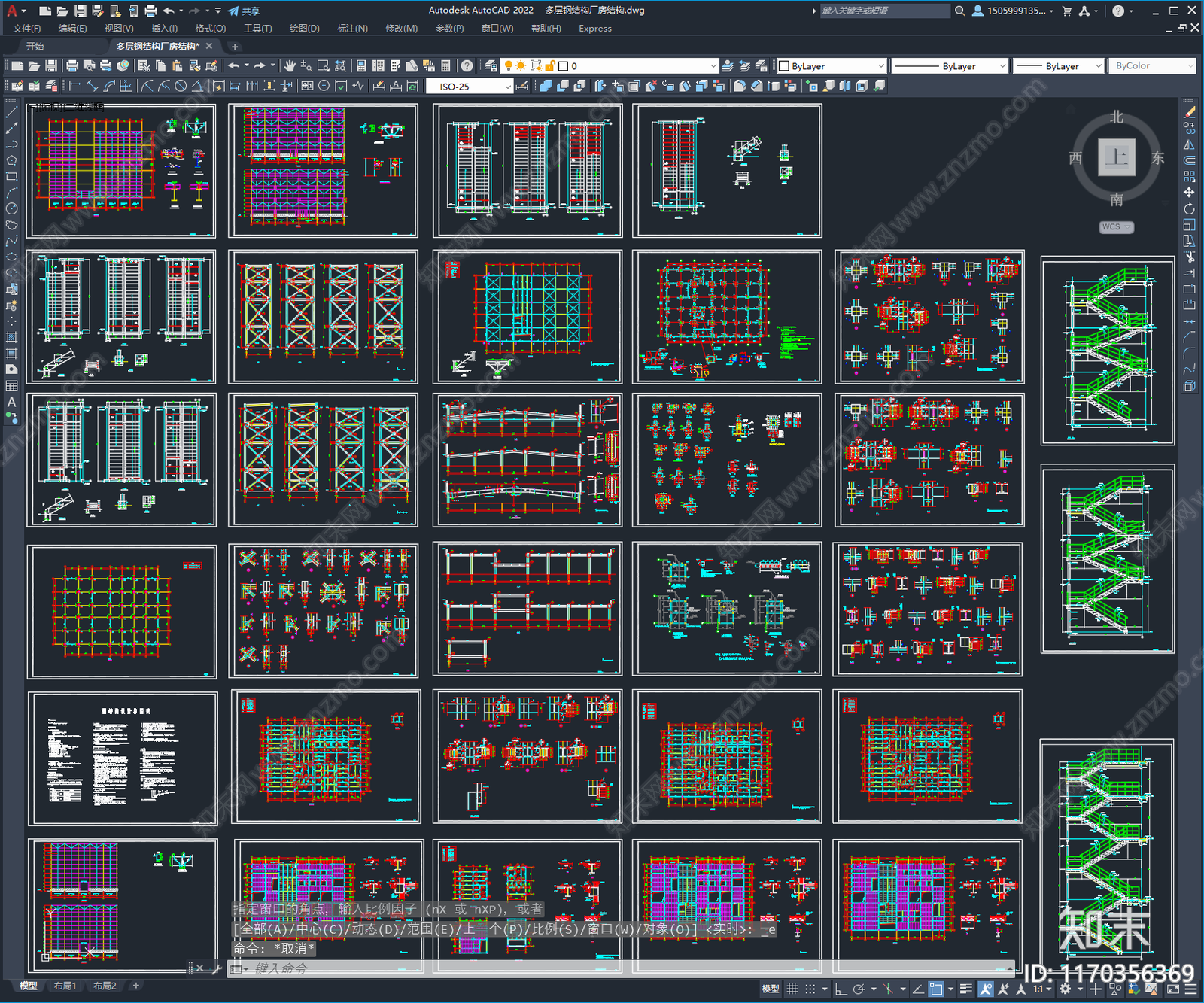Screen dimensions: 1204x1003
Task: Select the Polygon draw tool
Action: click(11, 160)
